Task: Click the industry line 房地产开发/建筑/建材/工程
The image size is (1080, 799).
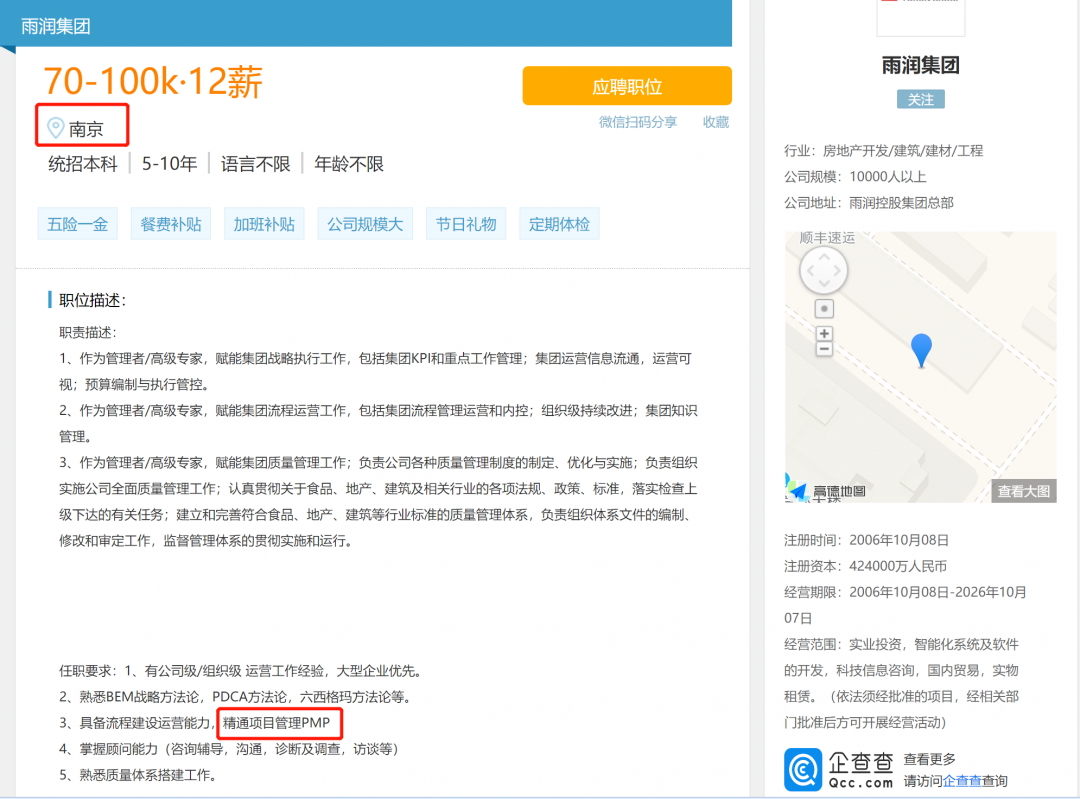Action: [903, 151]
